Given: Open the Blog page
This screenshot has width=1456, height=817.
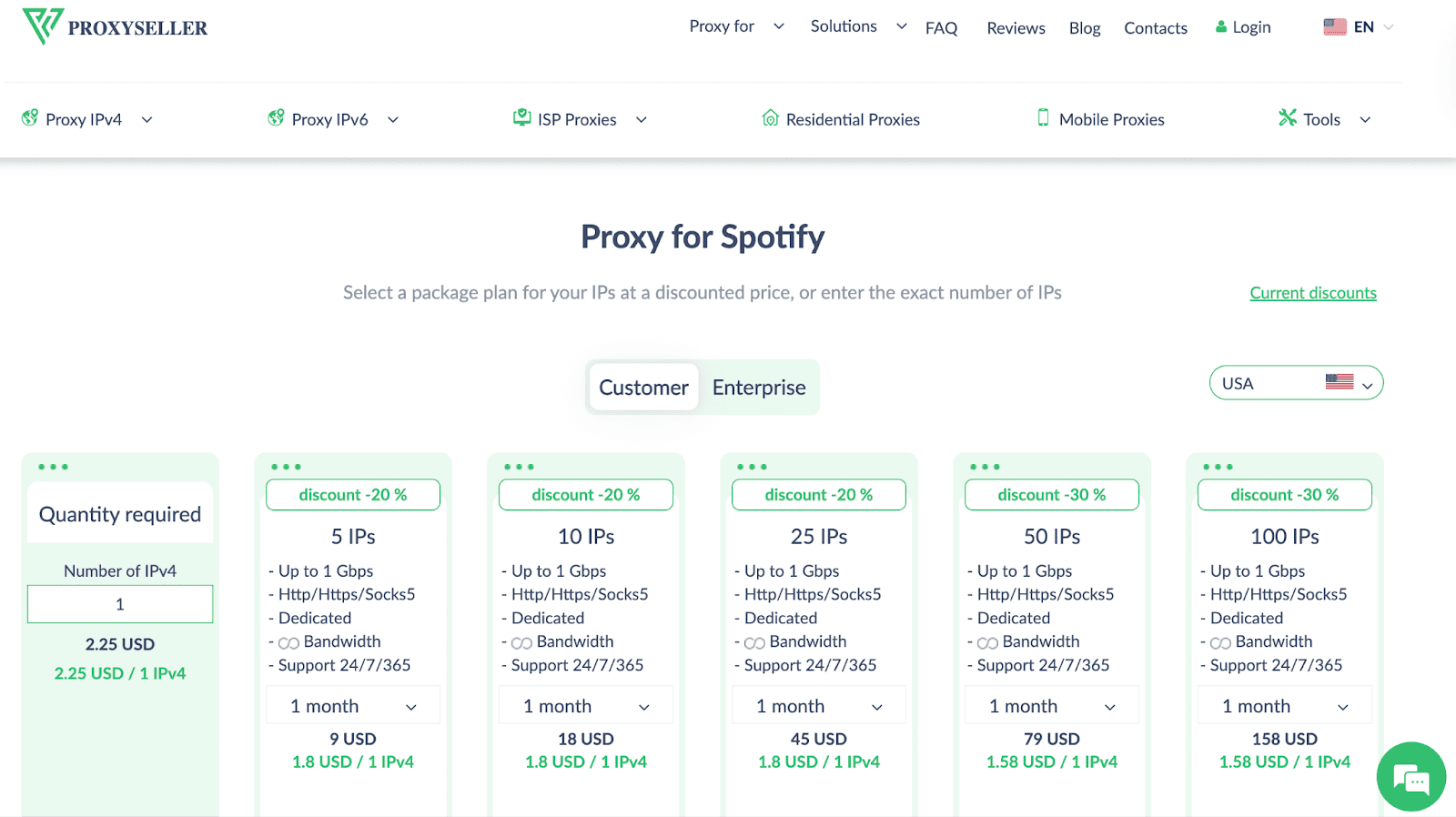Looking at the screenshot, I should [1085, 28].
